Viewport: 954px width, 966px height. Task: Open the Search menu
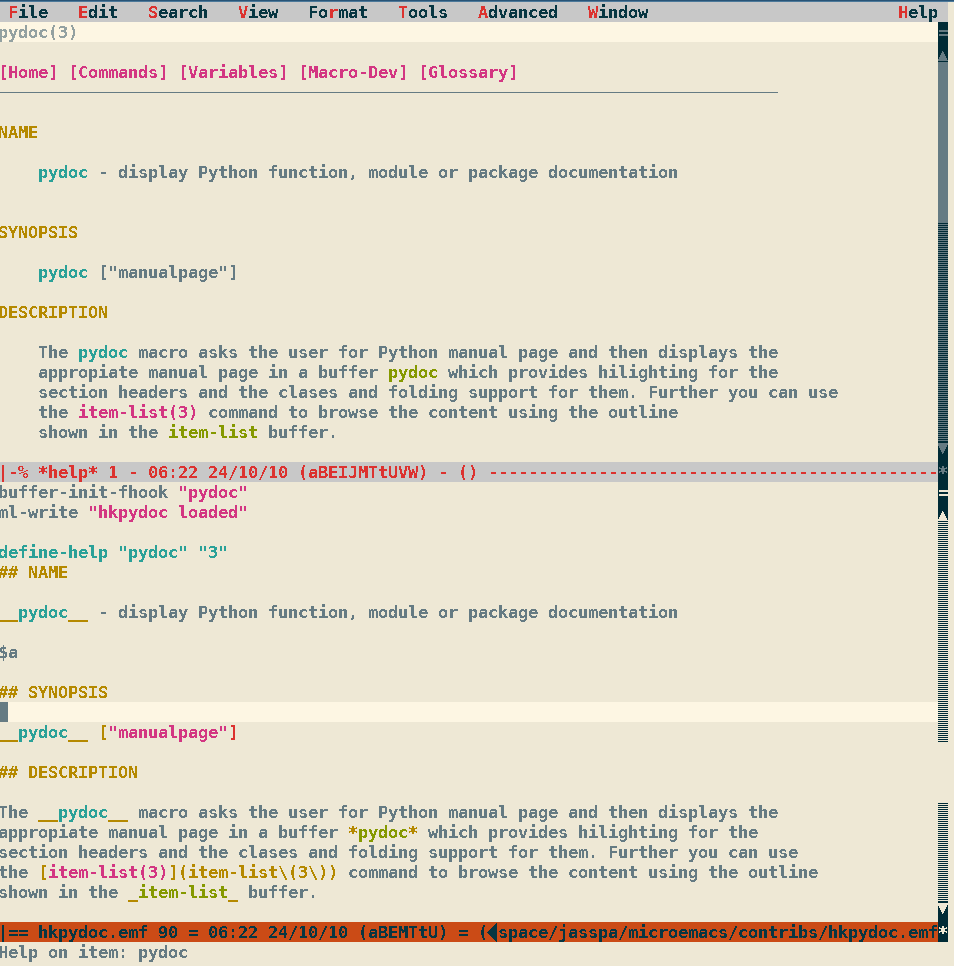tap(177, 12)
